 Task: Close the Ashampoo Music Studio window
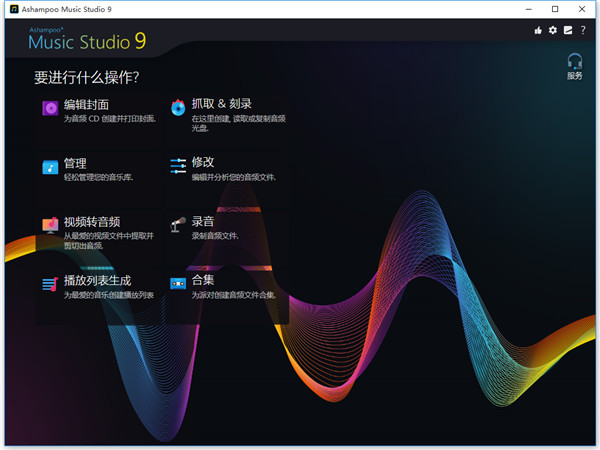(x=582, y=9)
